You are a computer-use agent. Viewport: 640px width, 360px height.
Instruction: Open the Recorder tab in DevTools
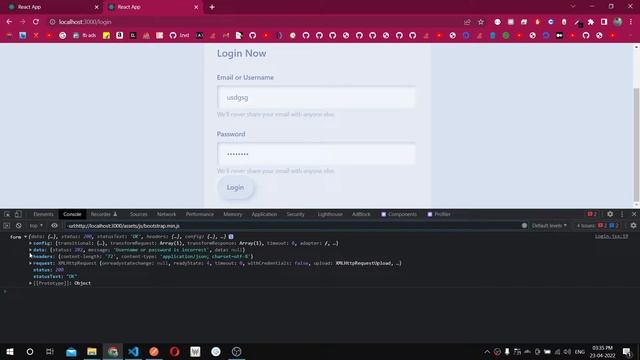104,214
